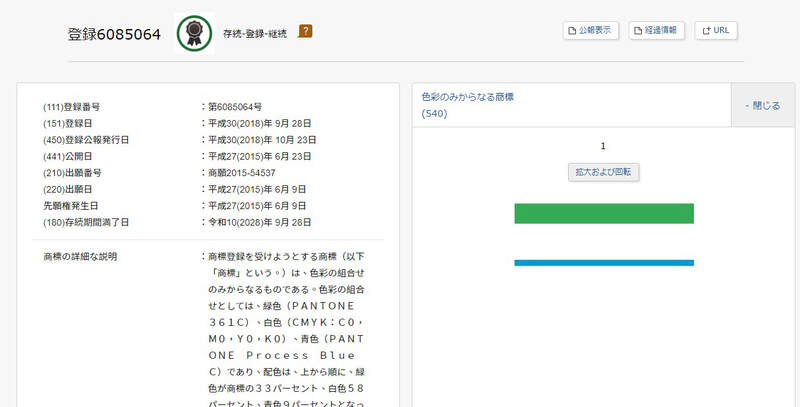
Task: Select the gazette issue date 平成30(2018)年 10月 23日
Action: [262, 140]
